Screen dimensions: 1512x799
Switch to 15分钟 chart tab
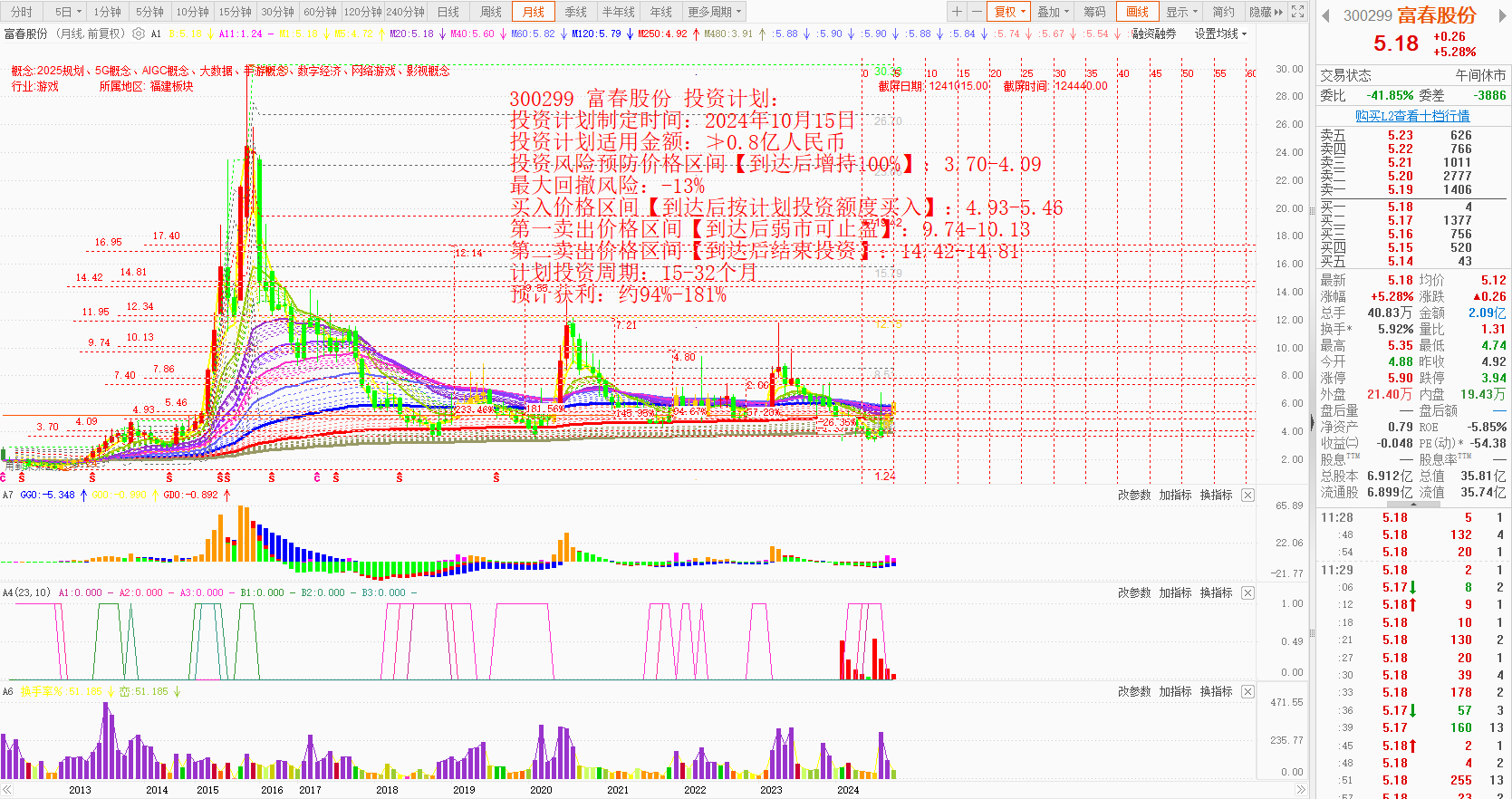point(235,12)
